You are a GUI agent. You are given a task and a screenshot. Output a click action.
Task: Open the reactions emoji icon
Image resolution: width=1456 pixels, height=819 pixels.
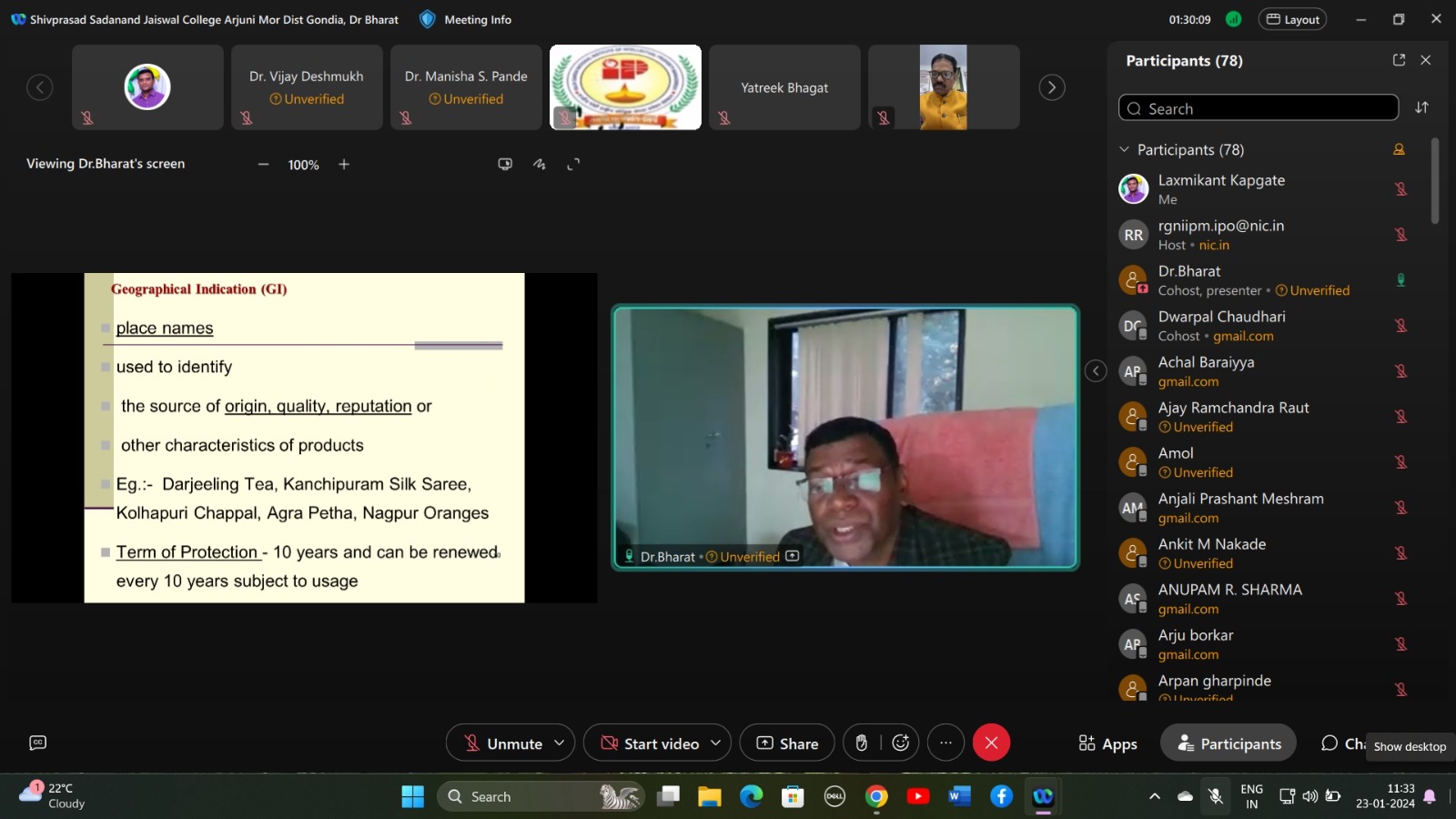pos(900,743)
